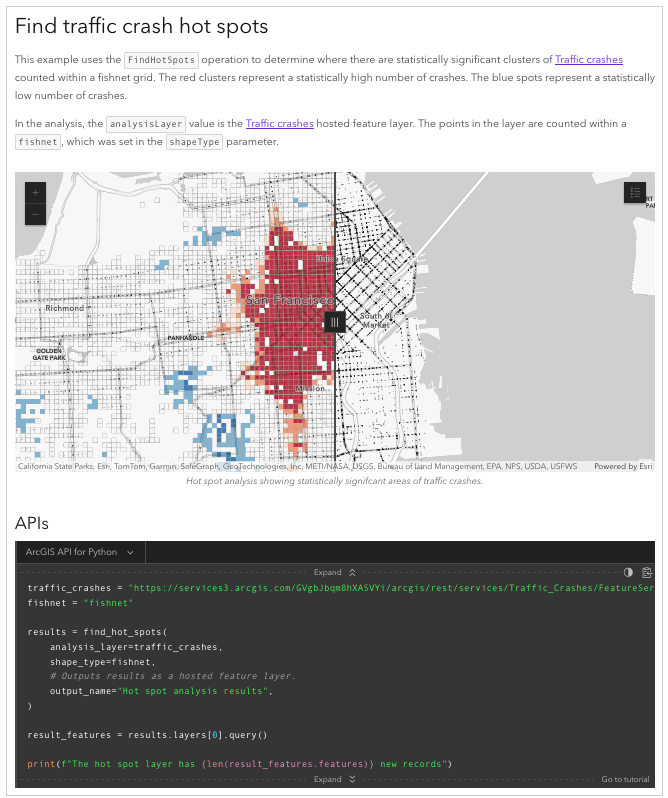This screenshot has width=668, height=798.
Task: Zoom out on the map
Action: [x=36, y=214]
